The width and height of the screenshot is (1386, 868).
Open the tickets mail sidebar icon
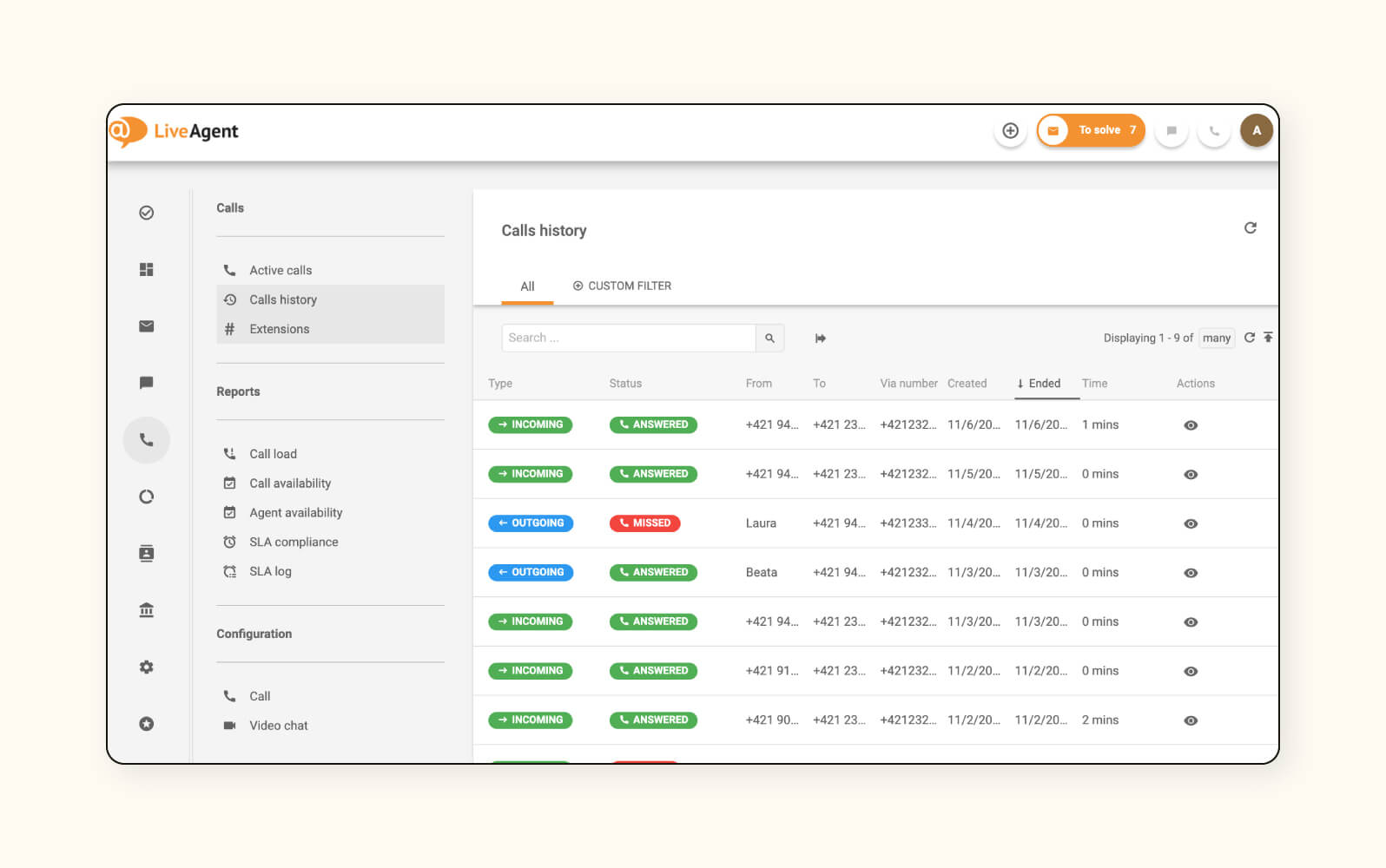pos(147,326)
